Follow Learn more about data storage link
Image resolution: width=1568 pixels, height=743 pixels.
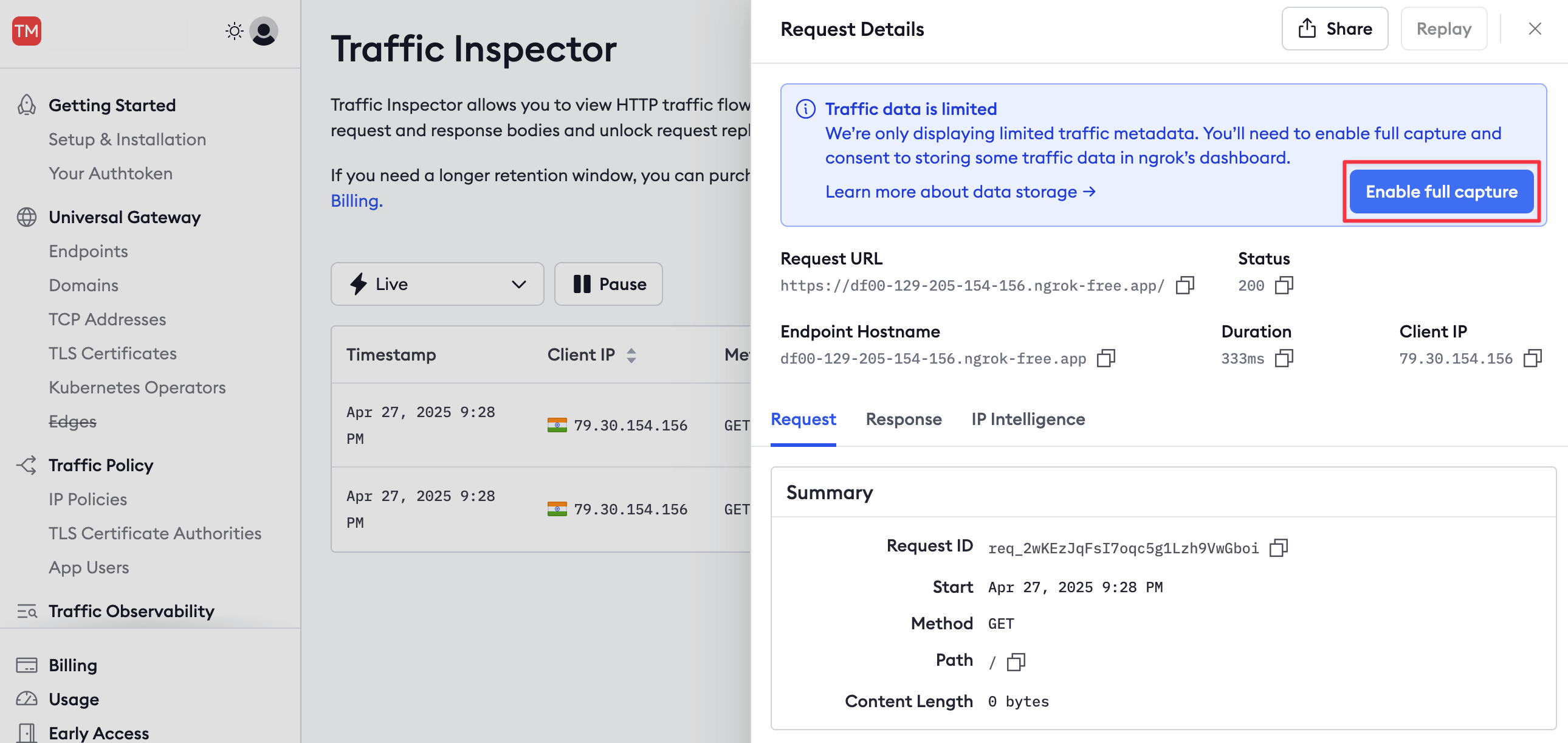[960, 192]
